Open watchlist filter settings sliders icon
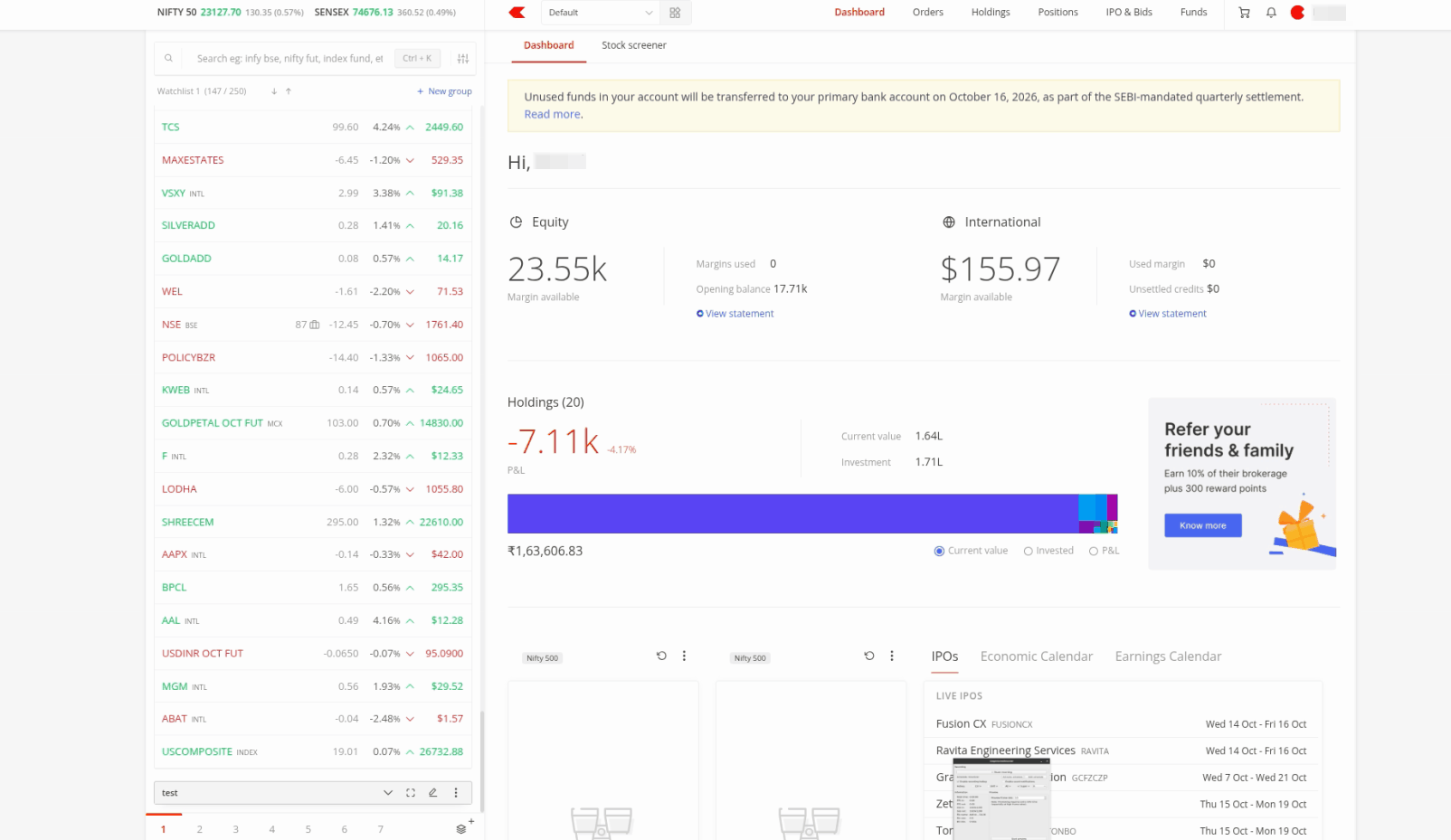This screenshot has height=840, width=1451. pyautogui.click(x=463, y=59)
